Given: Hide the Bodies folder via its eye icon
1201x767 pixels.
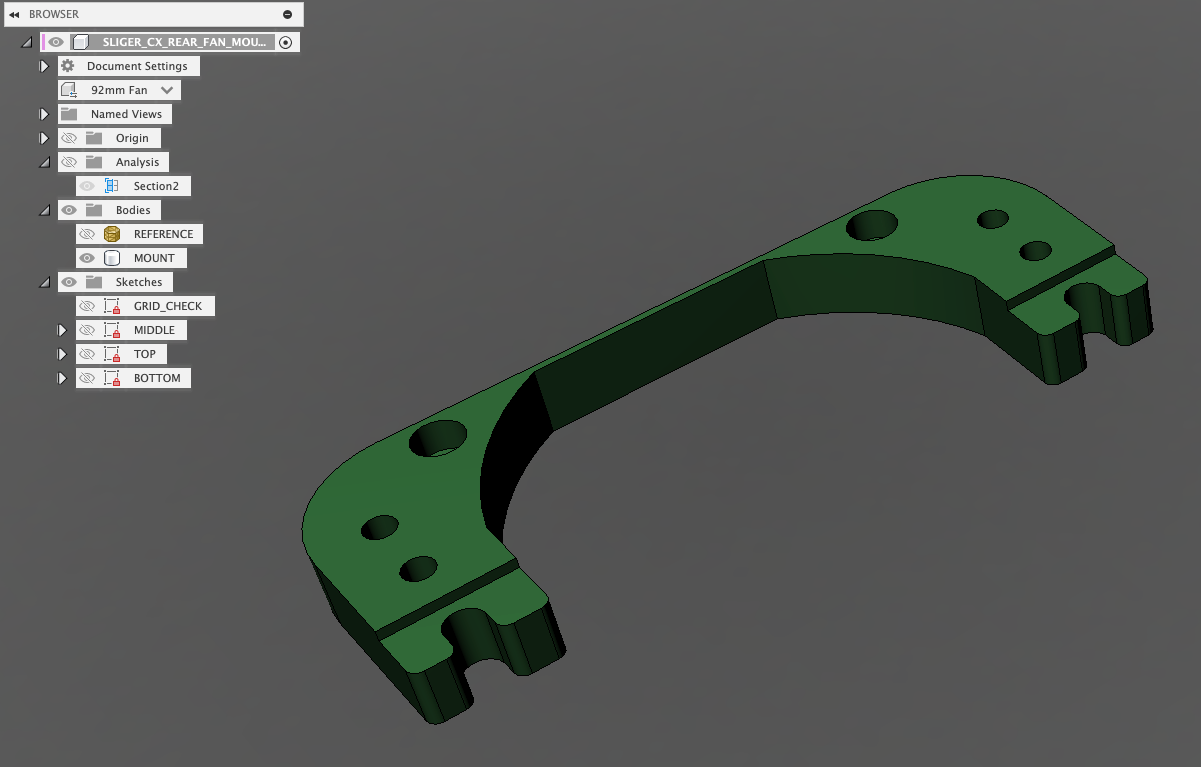Looking at the screenshot, I should coord(69,210).
